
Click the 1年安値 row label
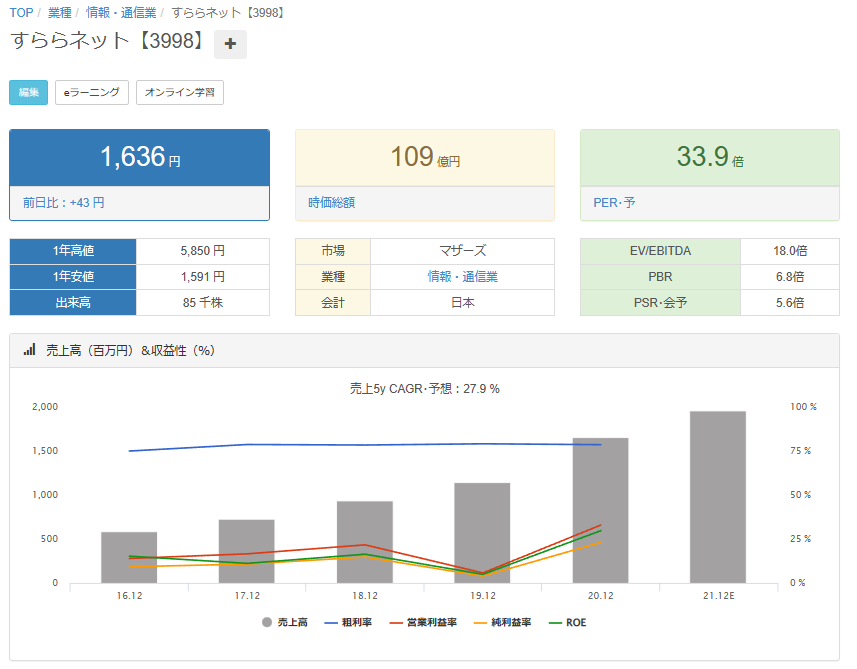pos(73,277)
